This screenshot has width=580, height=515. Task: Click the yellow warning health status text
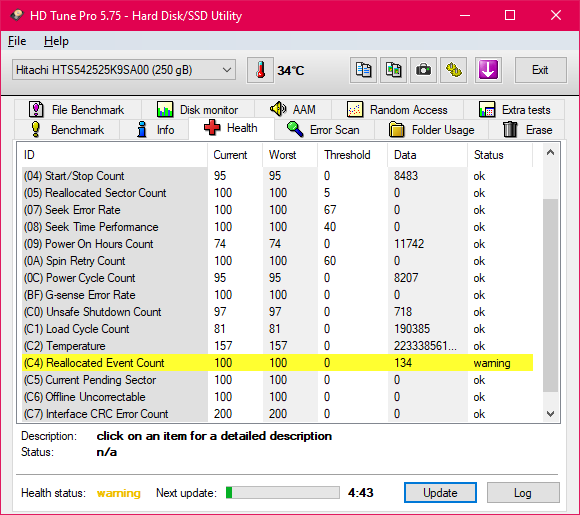[119, 493]
